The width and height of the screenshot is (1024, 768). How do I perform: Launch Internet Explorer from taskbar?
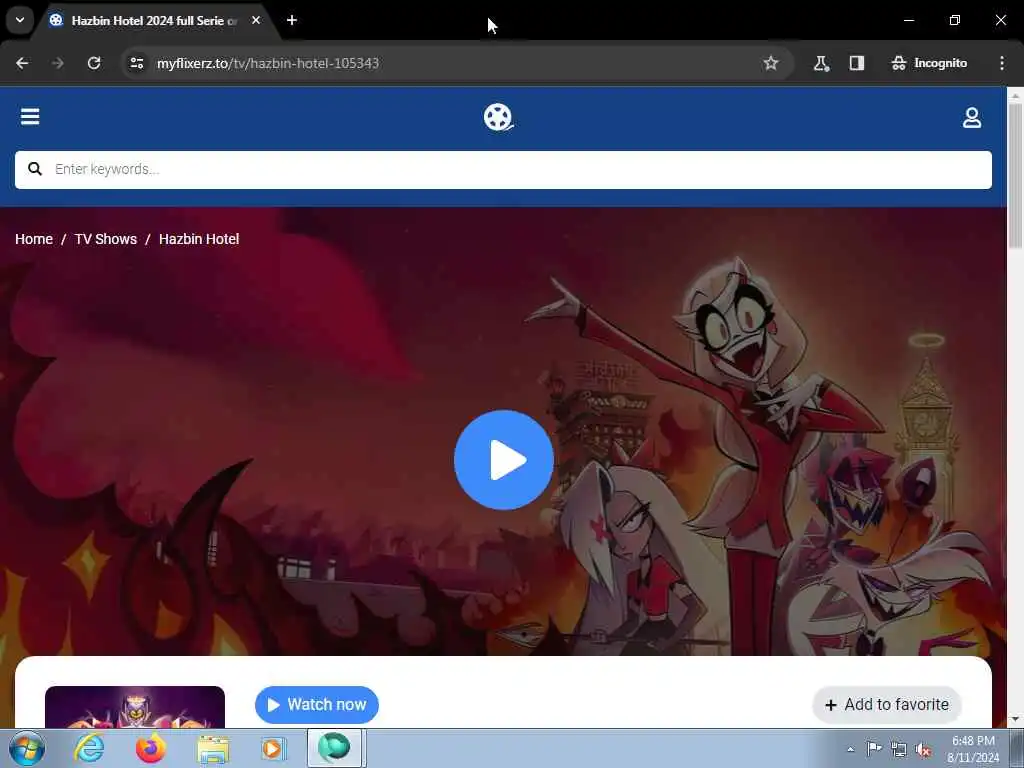pyautogui.click(x=89, y=748)
